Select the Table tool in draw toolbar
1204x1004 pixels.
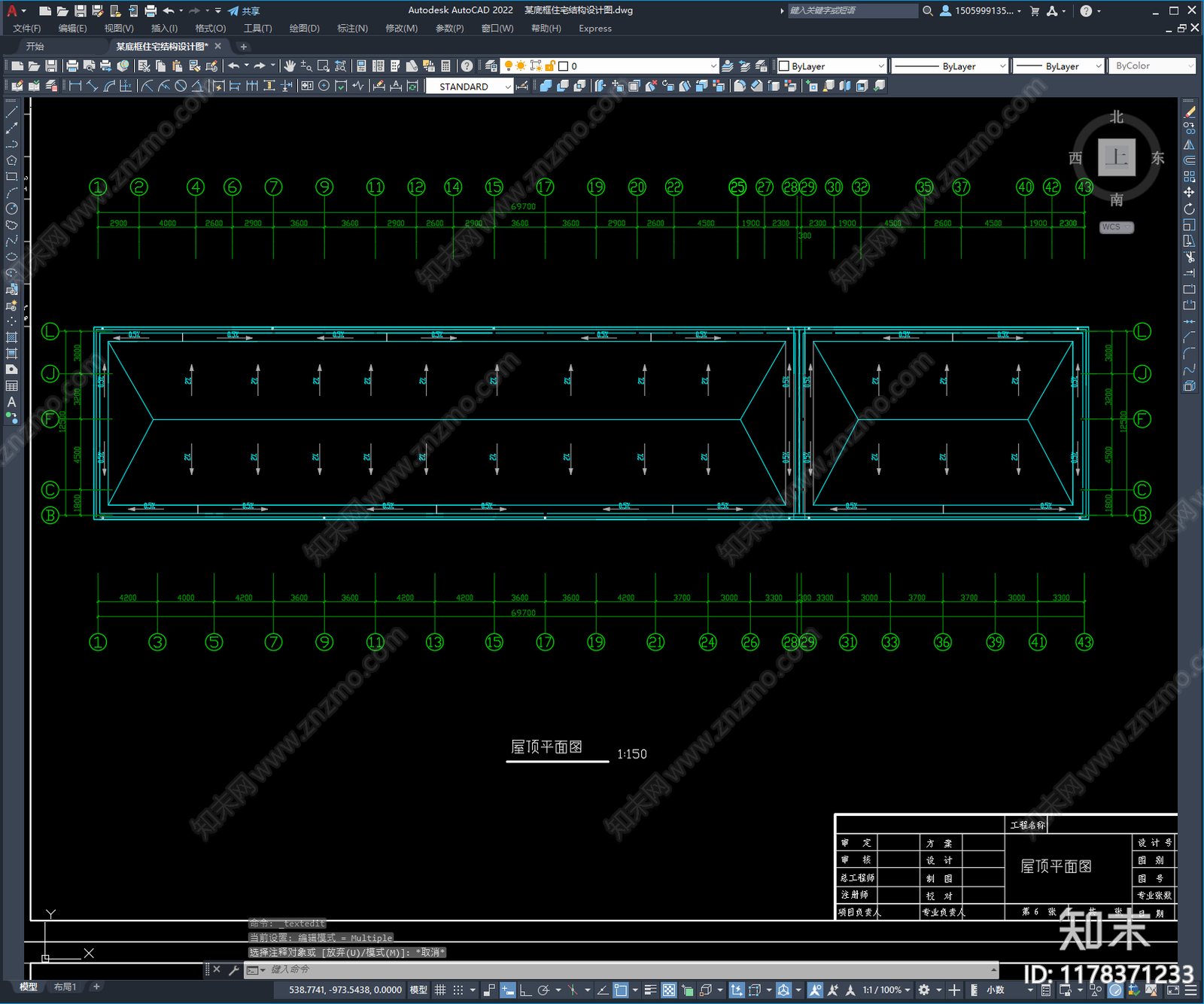pos(11,386)
